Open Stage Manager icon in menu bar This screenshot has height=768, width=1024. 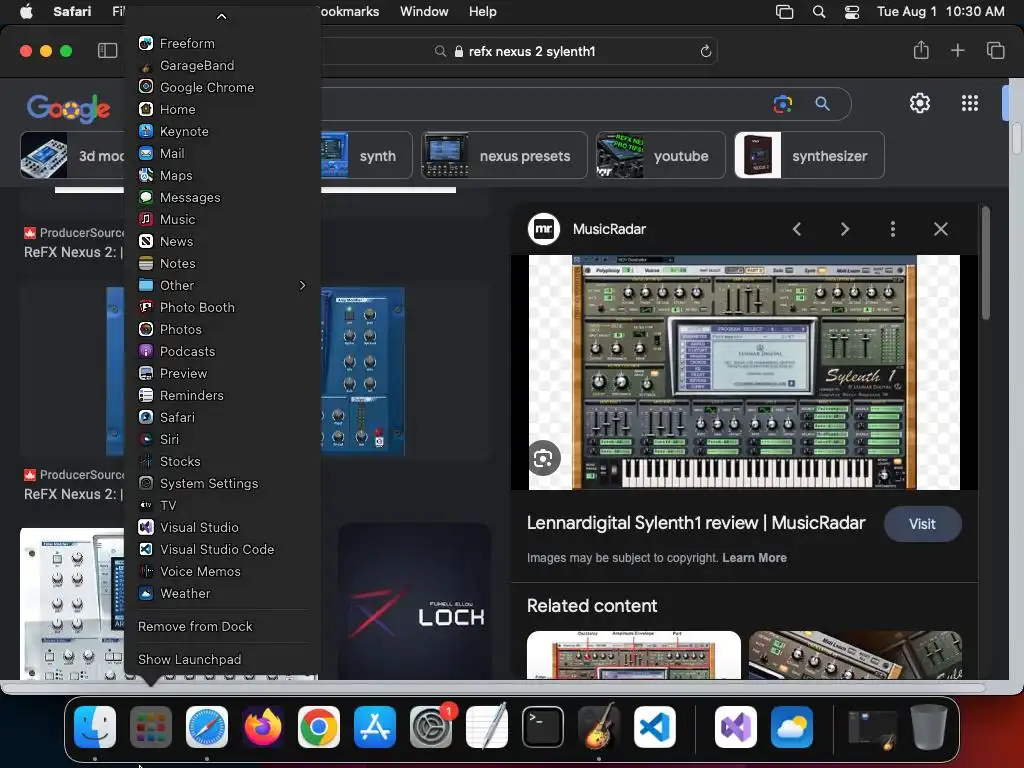click(x=784, y=12)
